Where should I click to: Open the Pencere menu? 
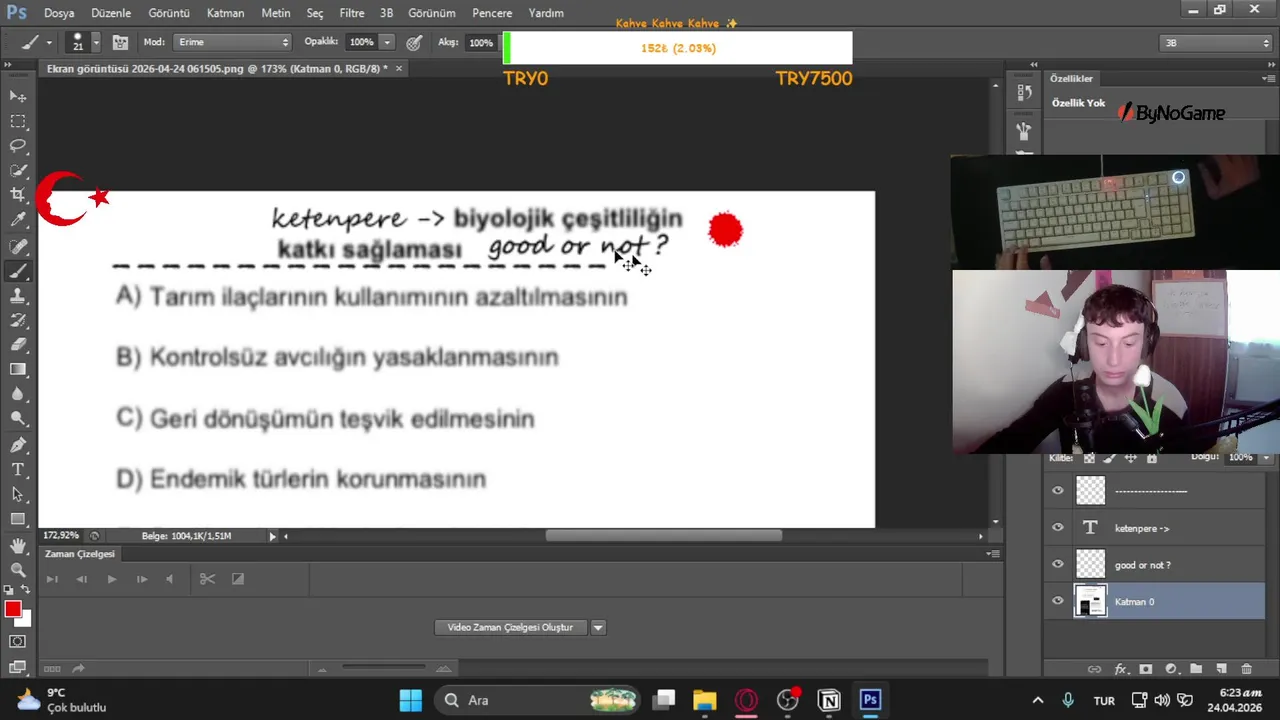pyautogui.click(x=492, y=13)
